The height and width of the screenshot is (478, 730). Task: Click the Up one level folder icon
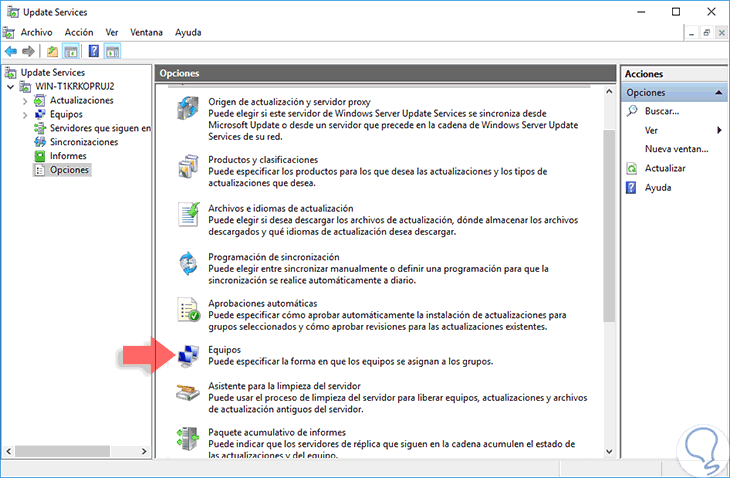pyautogui.click(x=52, y=51)
